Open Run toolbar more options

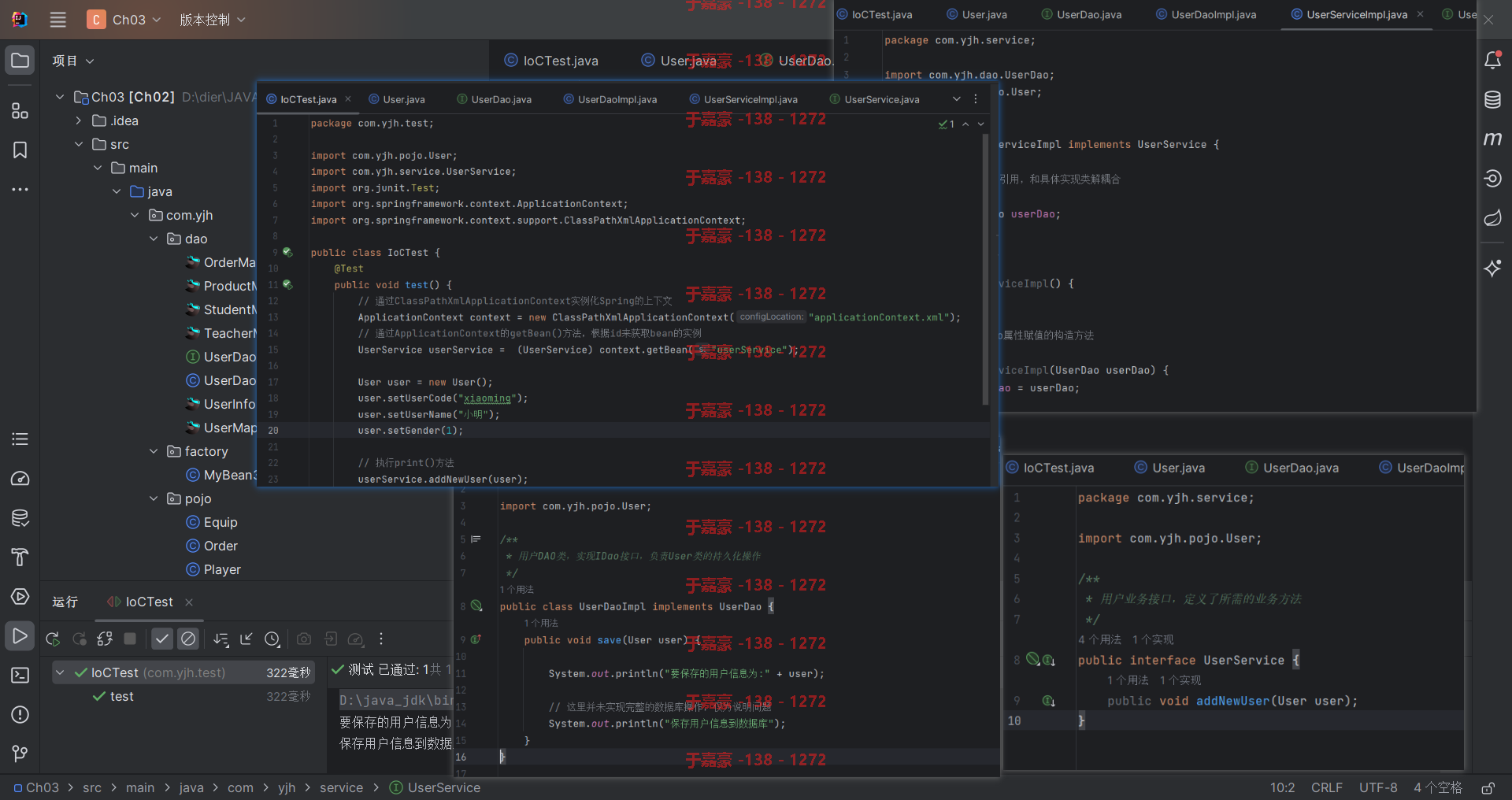pos(381,639)
